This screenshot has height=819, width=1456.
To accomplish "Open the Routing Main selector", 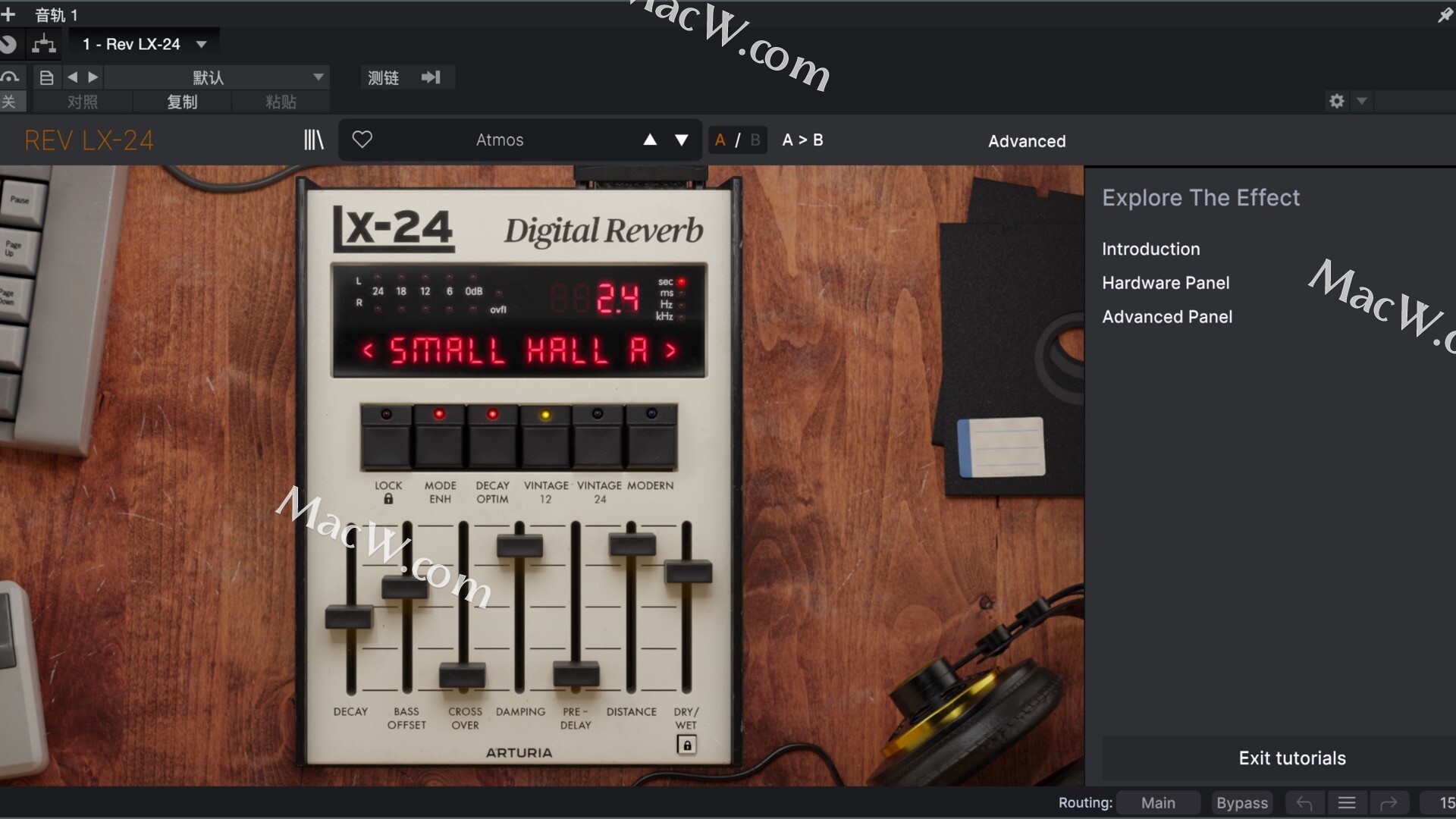I will 1159,803.
